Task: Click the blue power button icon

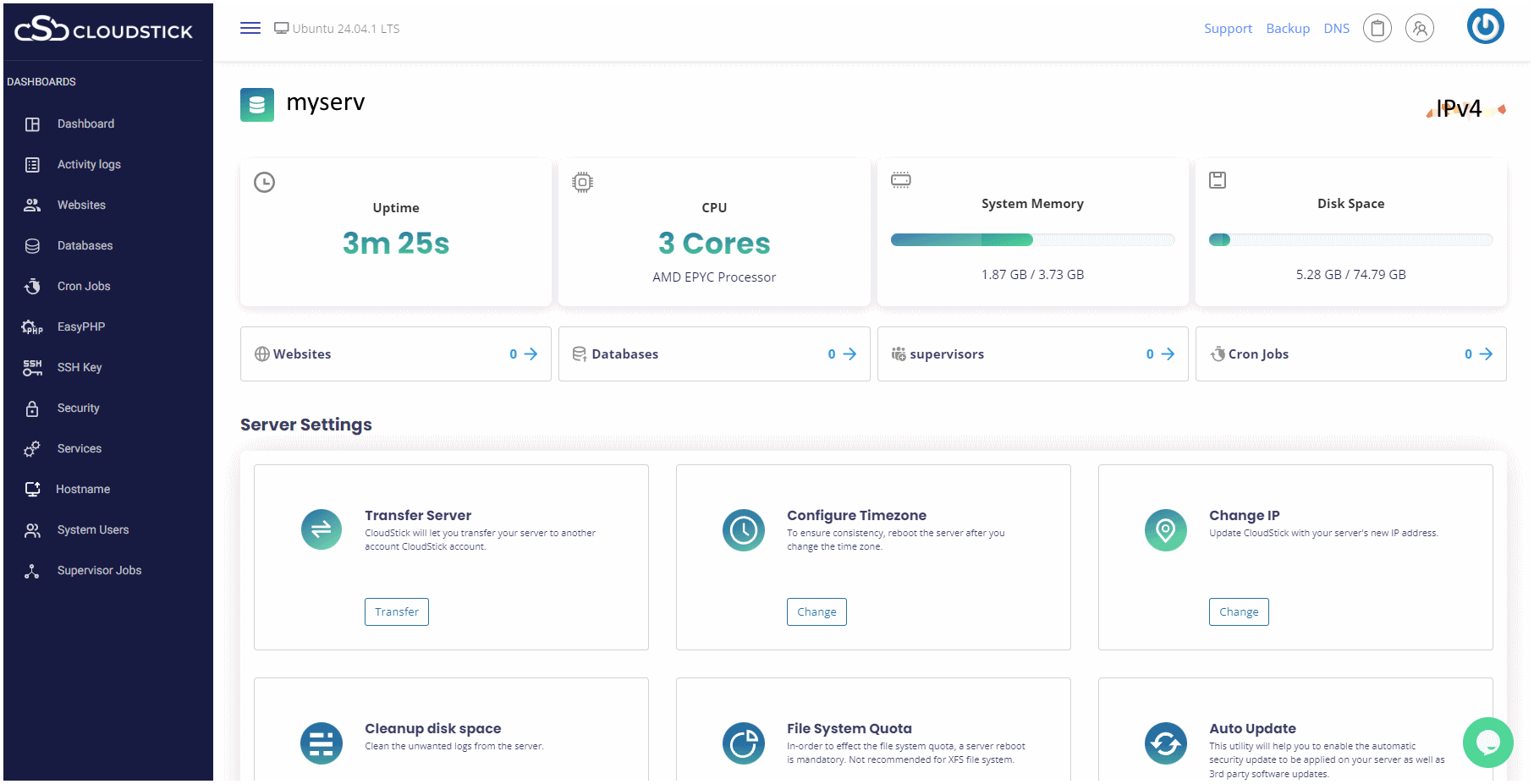Action: [x=1485, y=26]
